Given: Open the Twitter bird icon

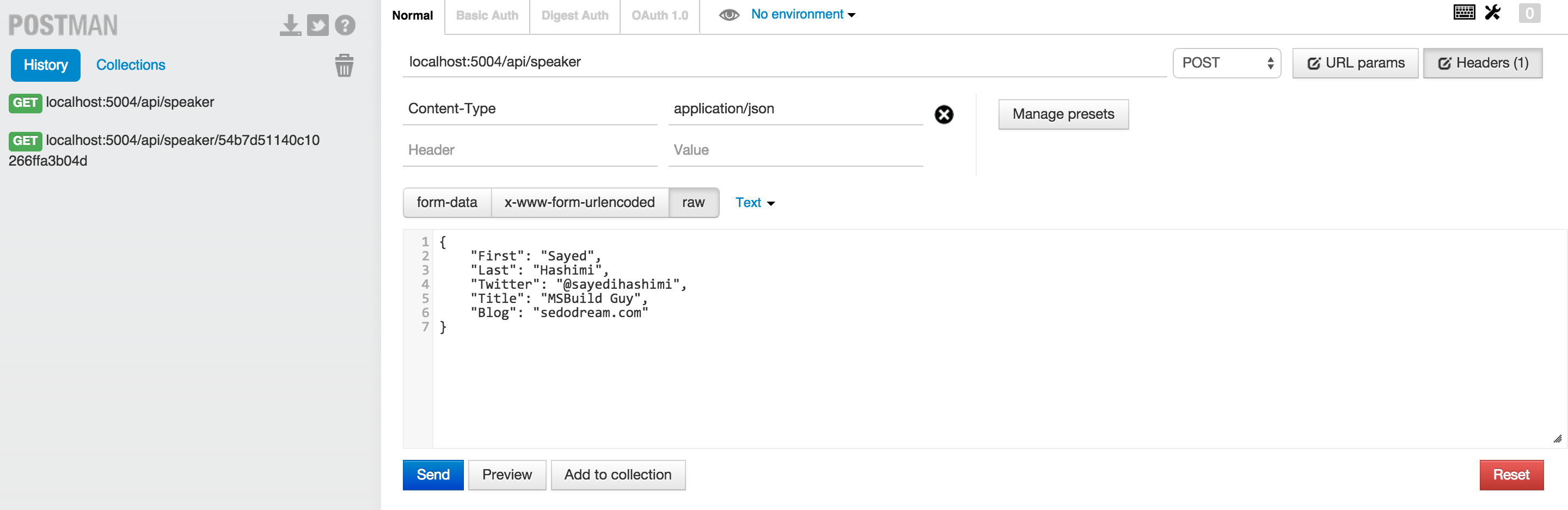Looking at the screenshot, I should tap(318, 25).
